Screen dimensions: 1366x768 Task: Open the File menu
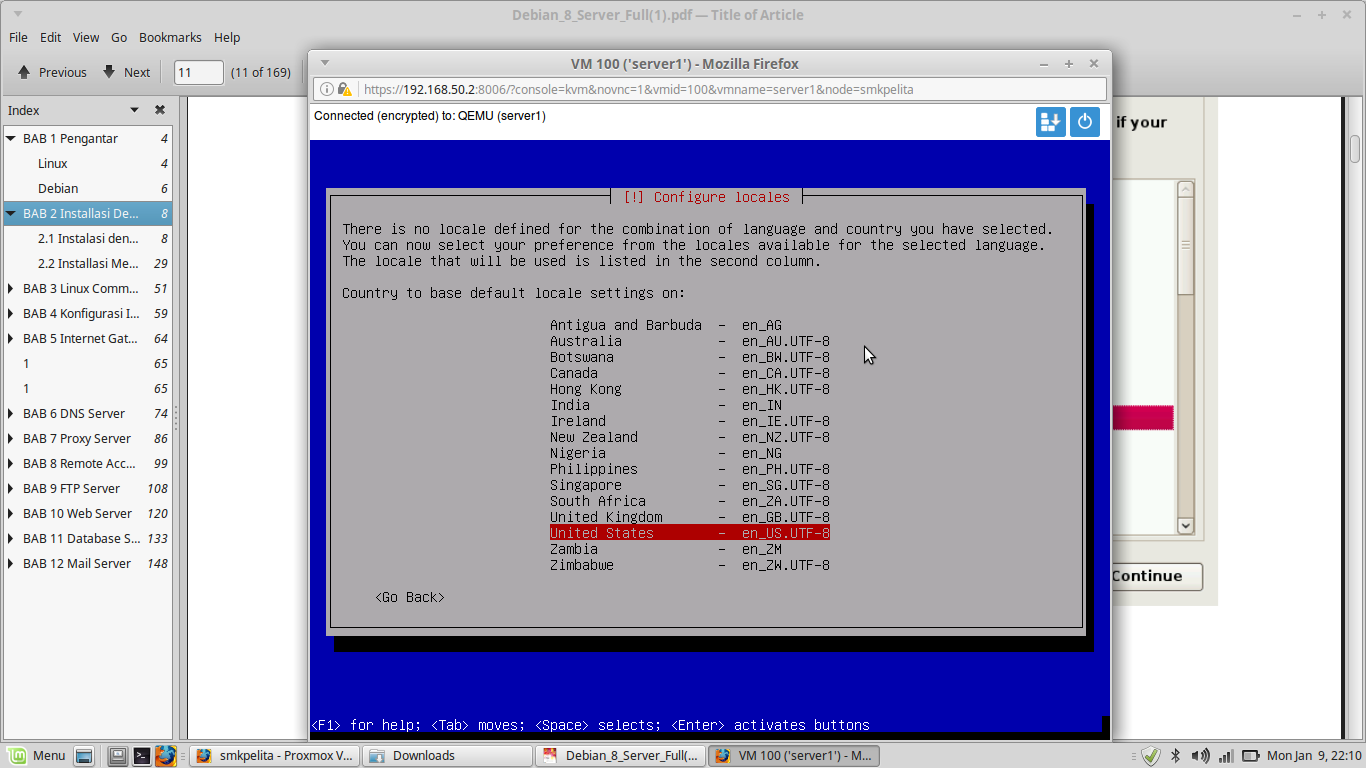(18, 37)
